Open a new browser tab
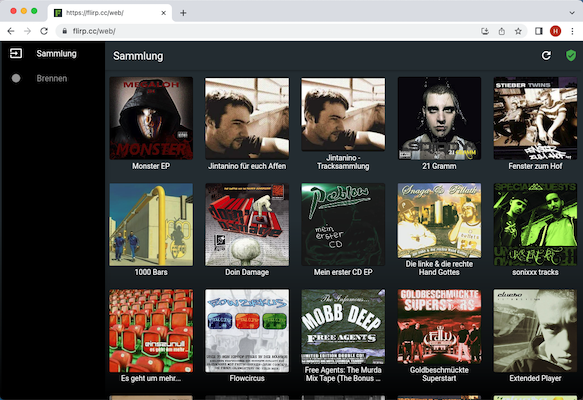 [183, 13]
